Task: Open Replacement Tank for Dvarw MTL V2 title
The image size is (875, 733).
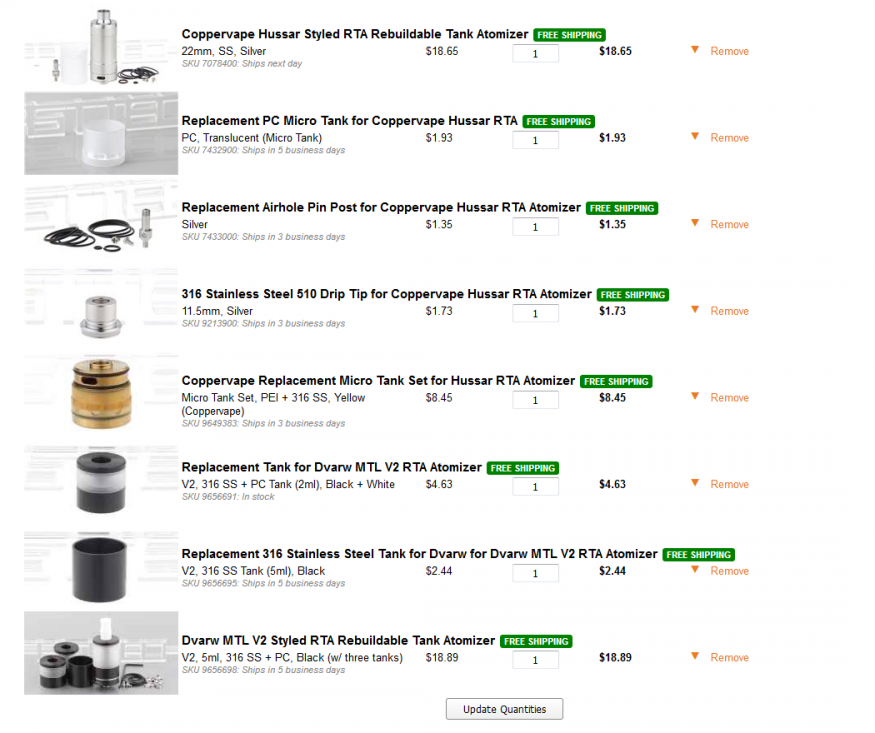Action: pos(331,467)
